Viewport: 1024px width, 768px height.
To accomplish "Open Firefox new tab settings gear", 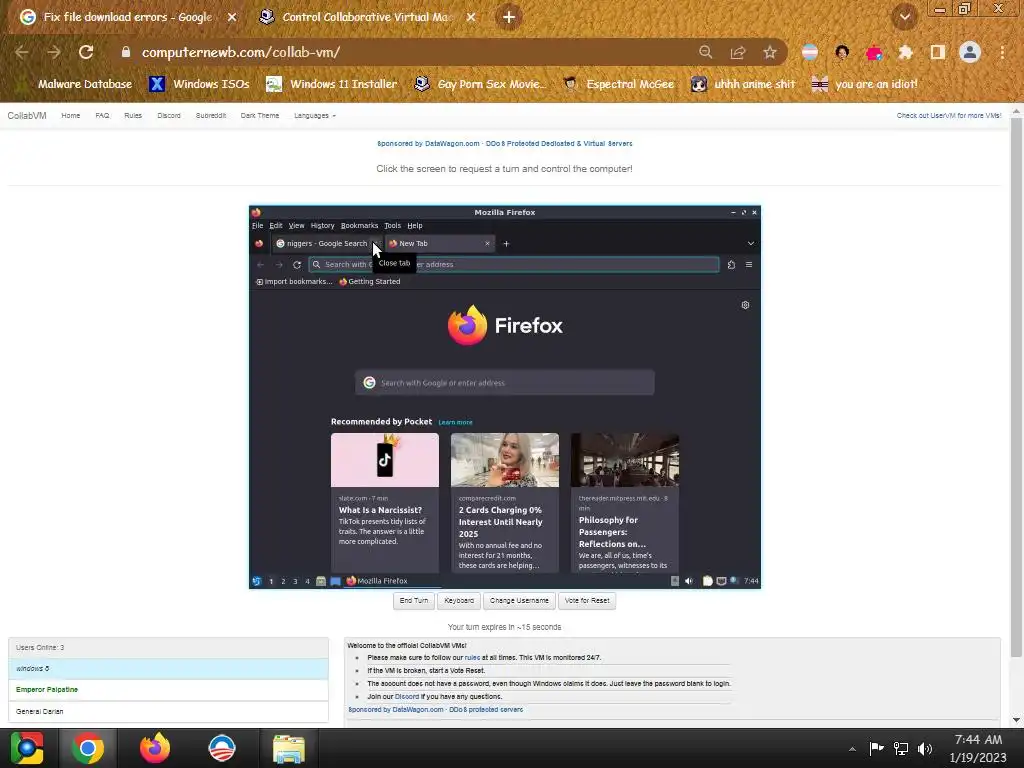I will click(x=745, y=305).
